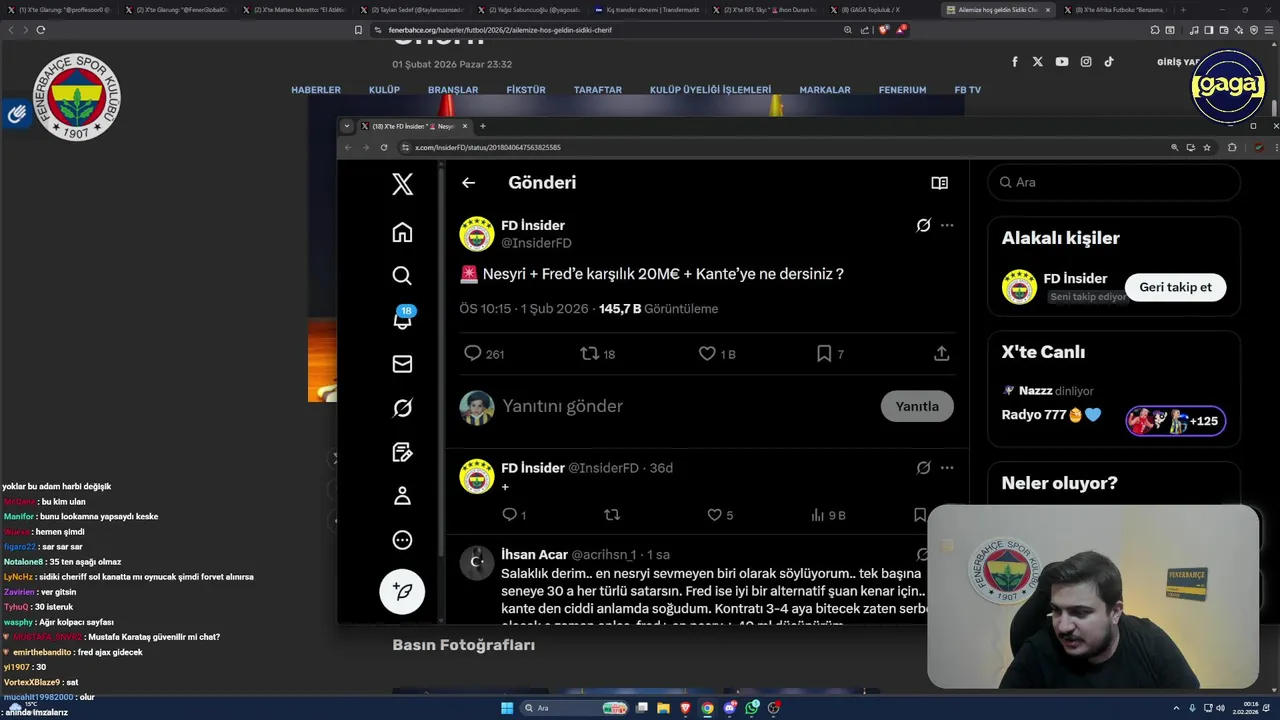The width and height of the screenshot is (1280, 720).
Task: Open the messages envelope icon in sidebar
Action: click(x=402, y=364)
